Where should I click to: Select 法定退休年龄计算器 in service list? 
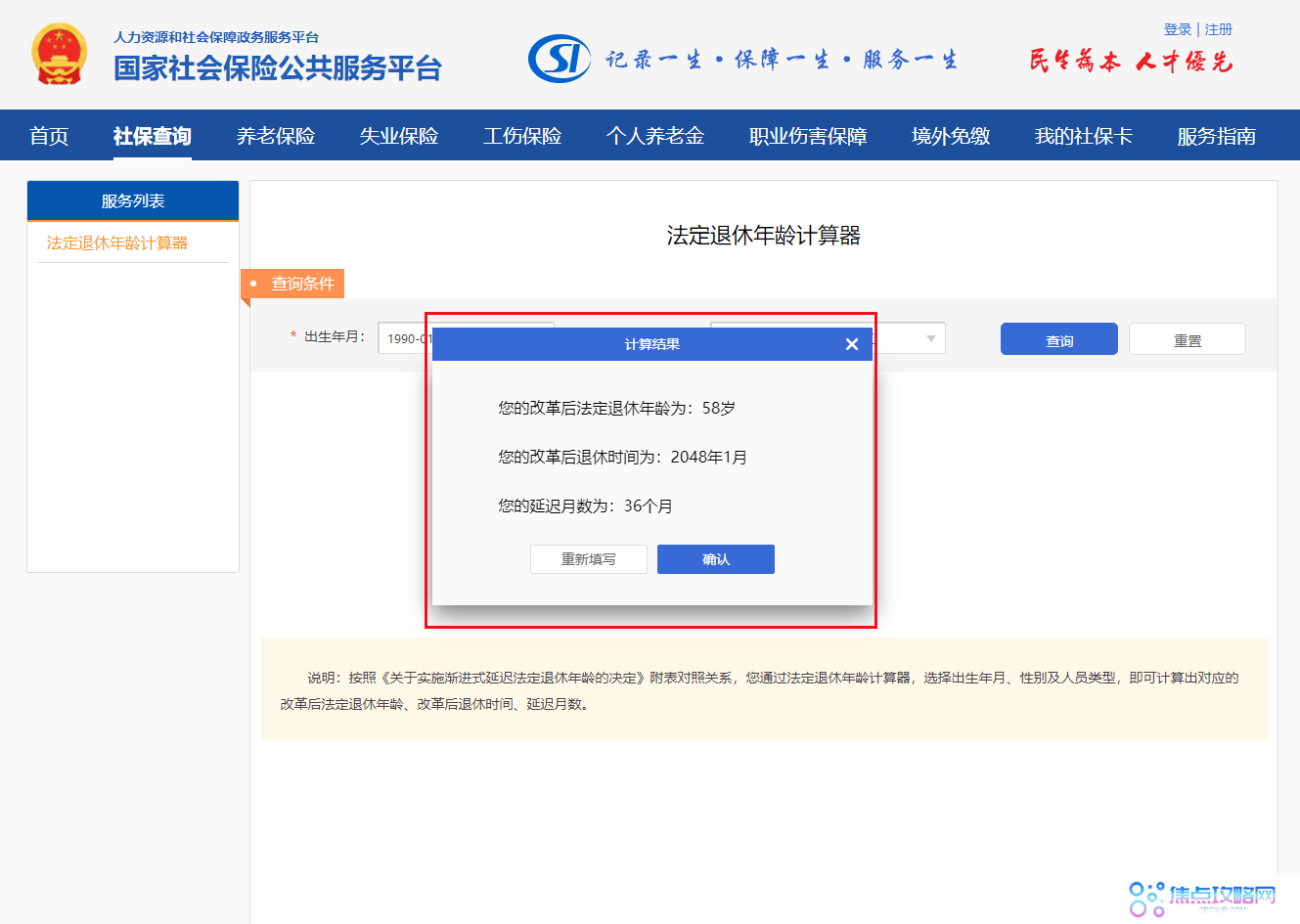(x=117, y=243)
